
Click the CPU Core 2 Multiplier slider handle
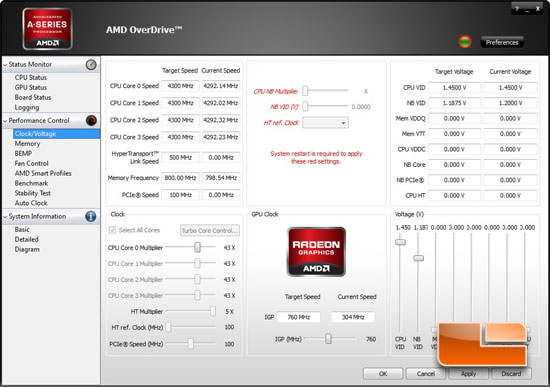(197, 279)
